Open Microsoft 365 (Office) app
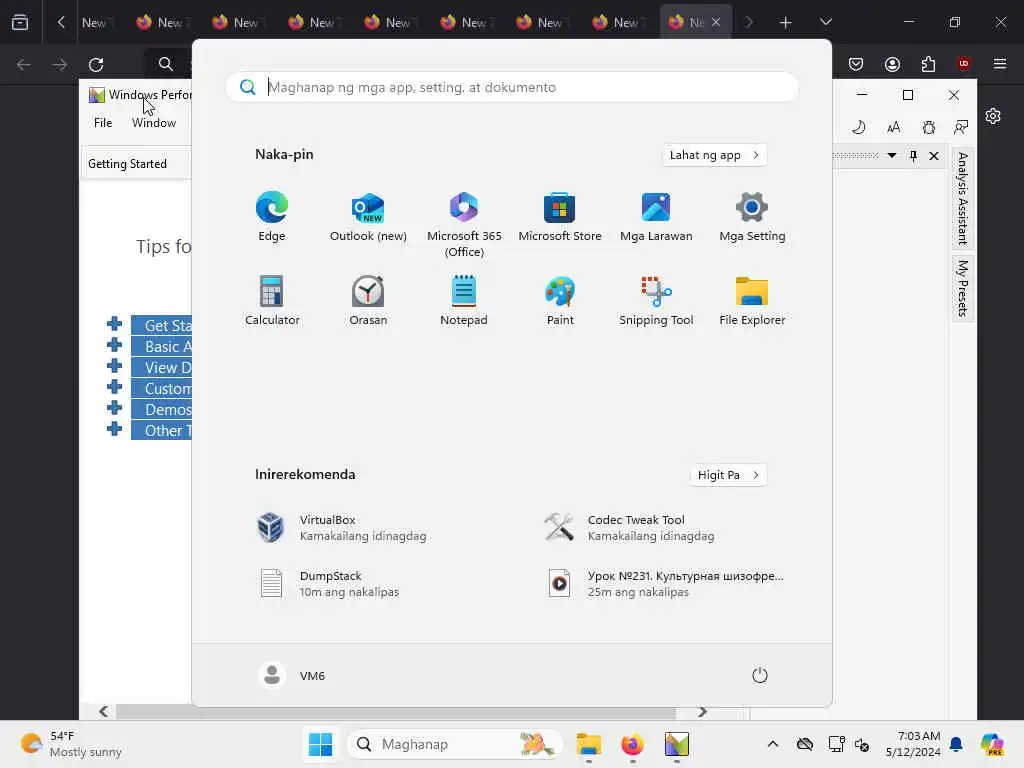The image size is (1024, 768). pos(464,225)
